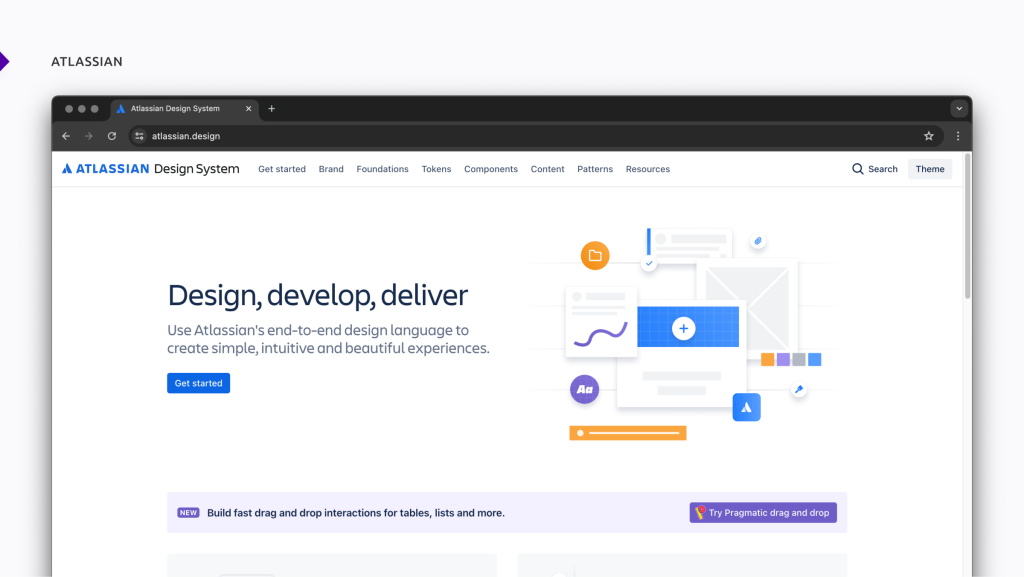Click the Atlassian Design System logo
The width and height of the screenshot is (1024, 577).
(150, 168)
